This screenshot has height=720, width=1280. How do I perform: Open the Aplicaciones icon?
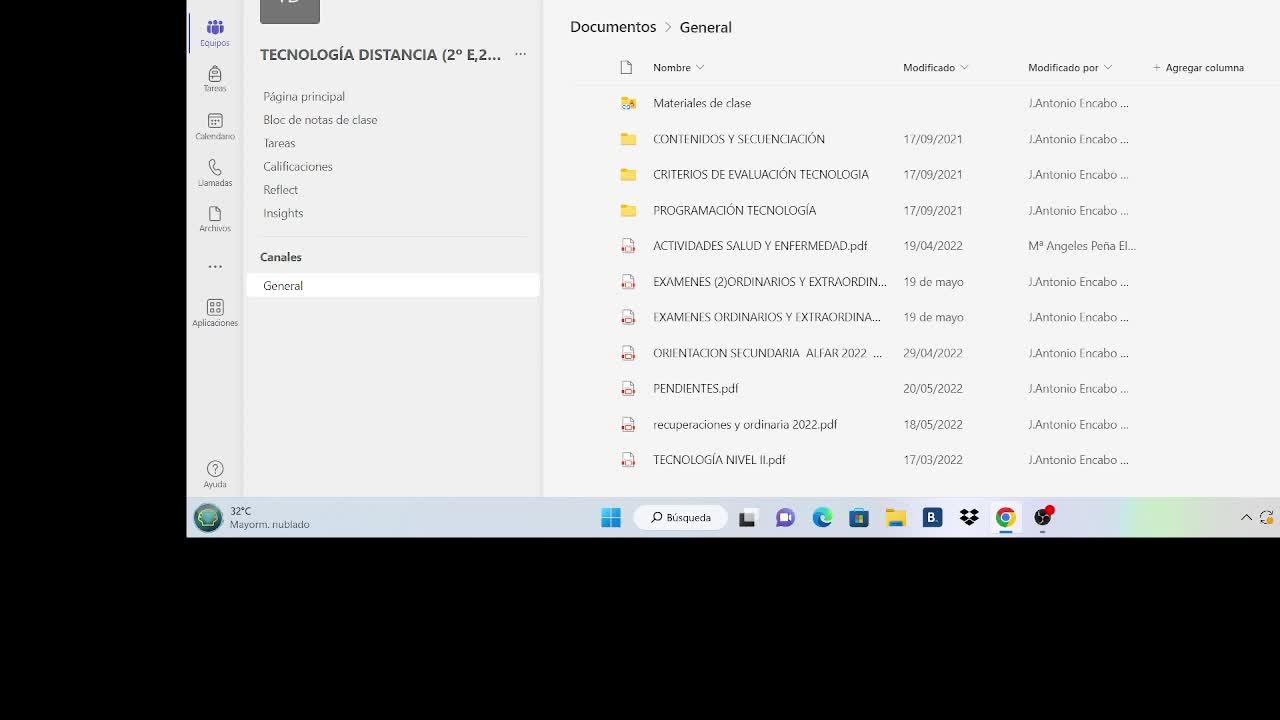click(215, 313)
